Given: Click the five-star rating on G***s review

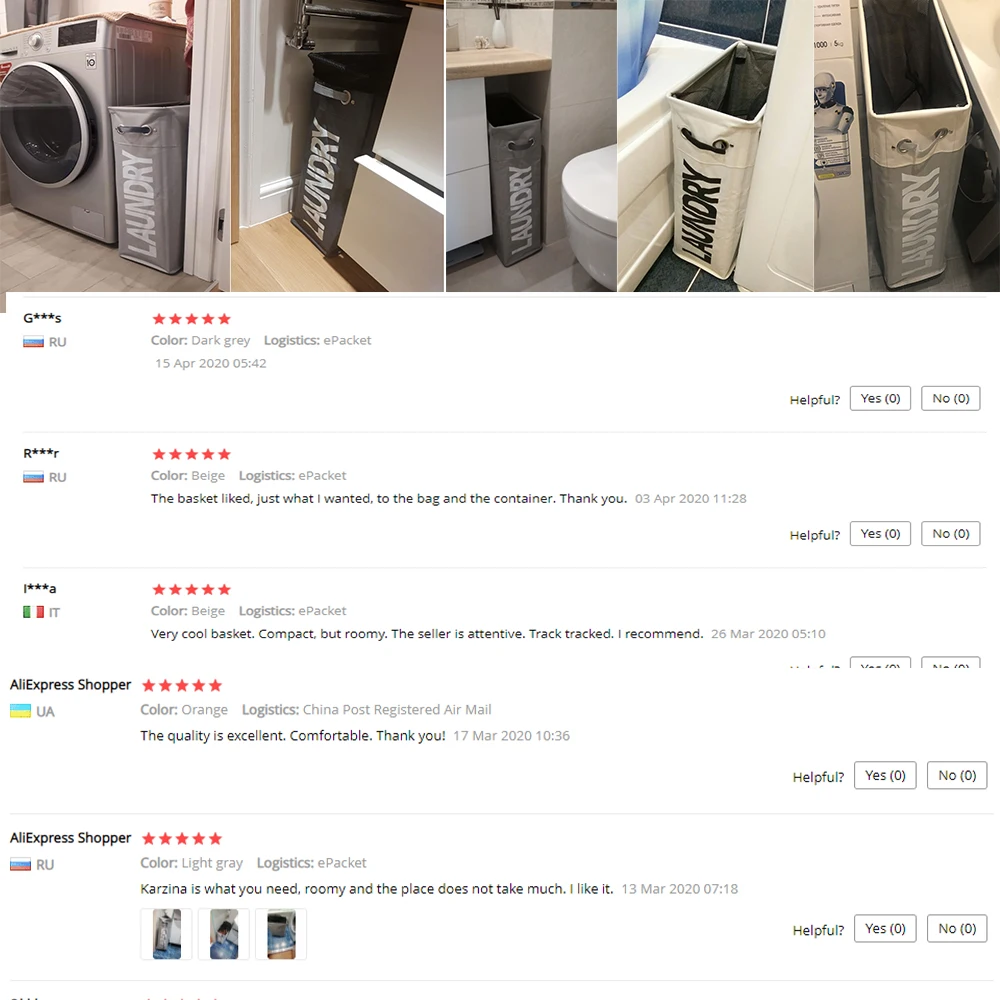Looking at the screenshot, I should [x=191, y=319].
